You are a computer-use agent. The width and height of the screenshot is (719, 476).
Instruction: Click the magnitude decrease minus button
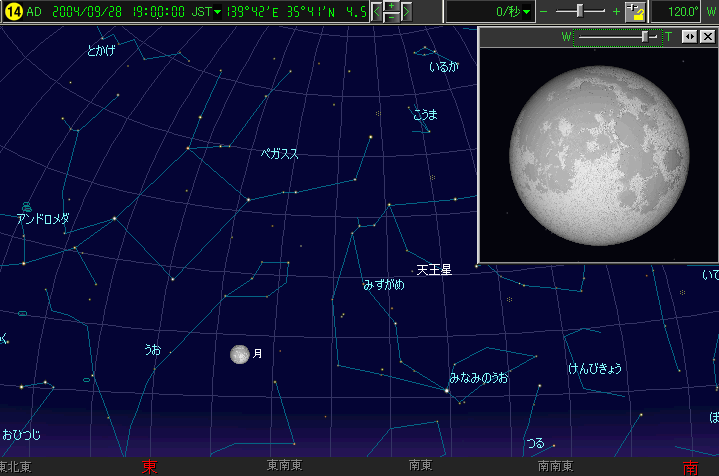pyautogui.click(x=391, y=18)
